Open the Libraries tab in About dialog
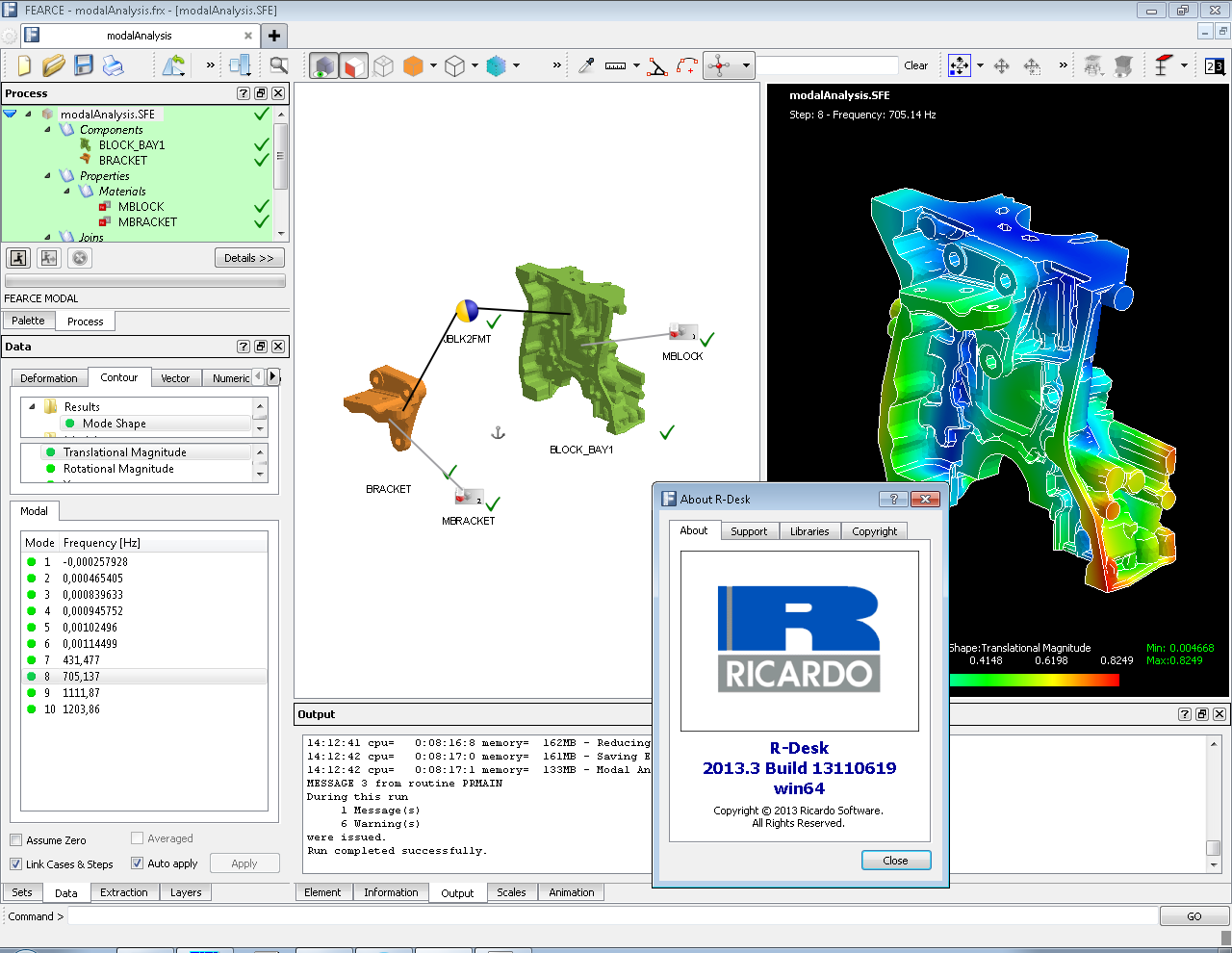Image resolution: width=1232 pixels, height=953 pixels. [x=808, y=531]
